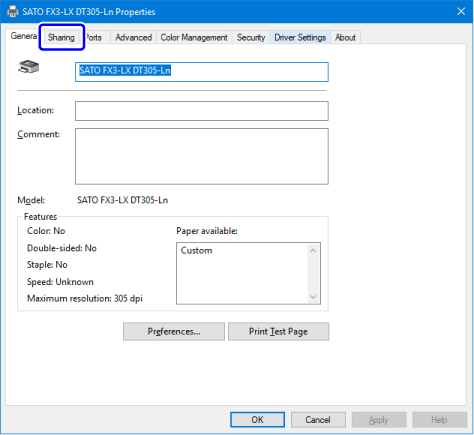474x435 pixels.
Task: Click into the Location text field
Action: pyautogui.click(x=202, y=111)
